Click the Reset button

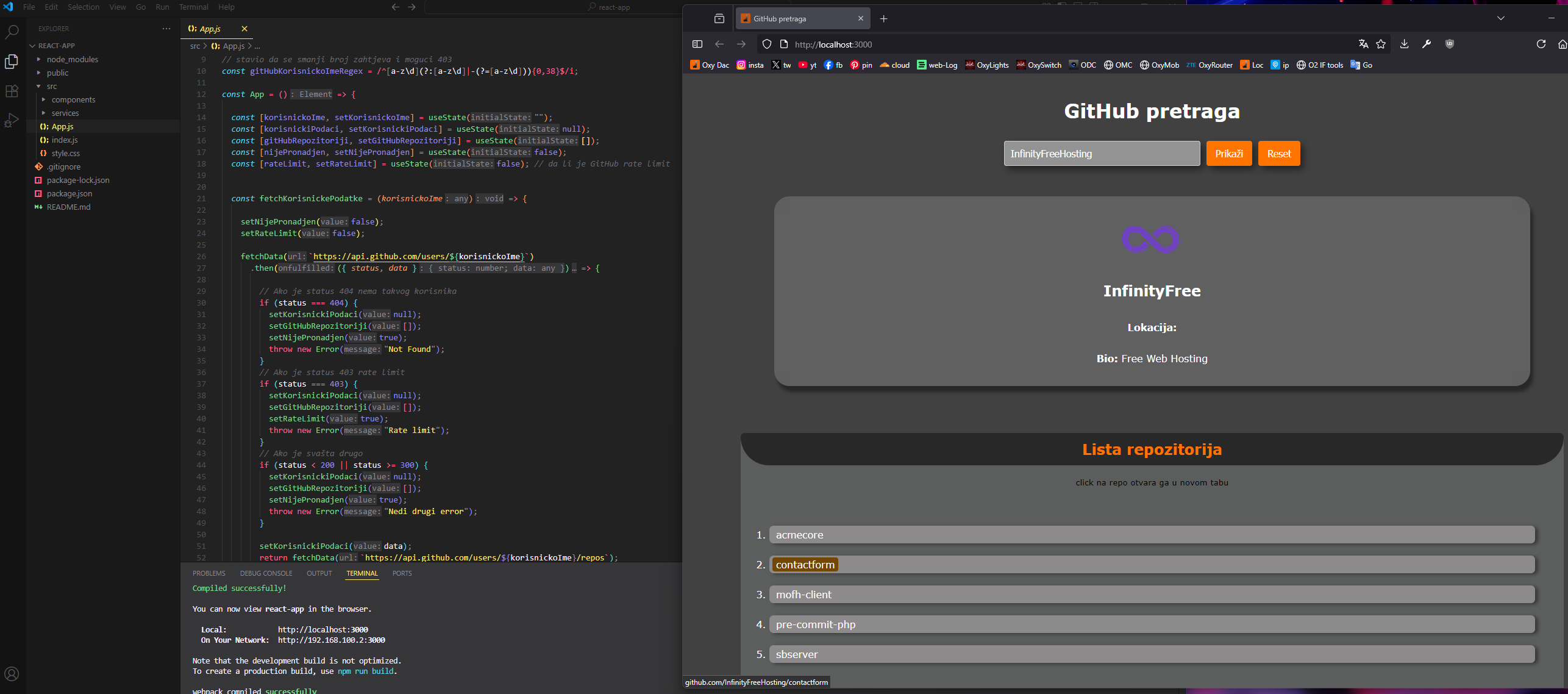pos(1279,154)
